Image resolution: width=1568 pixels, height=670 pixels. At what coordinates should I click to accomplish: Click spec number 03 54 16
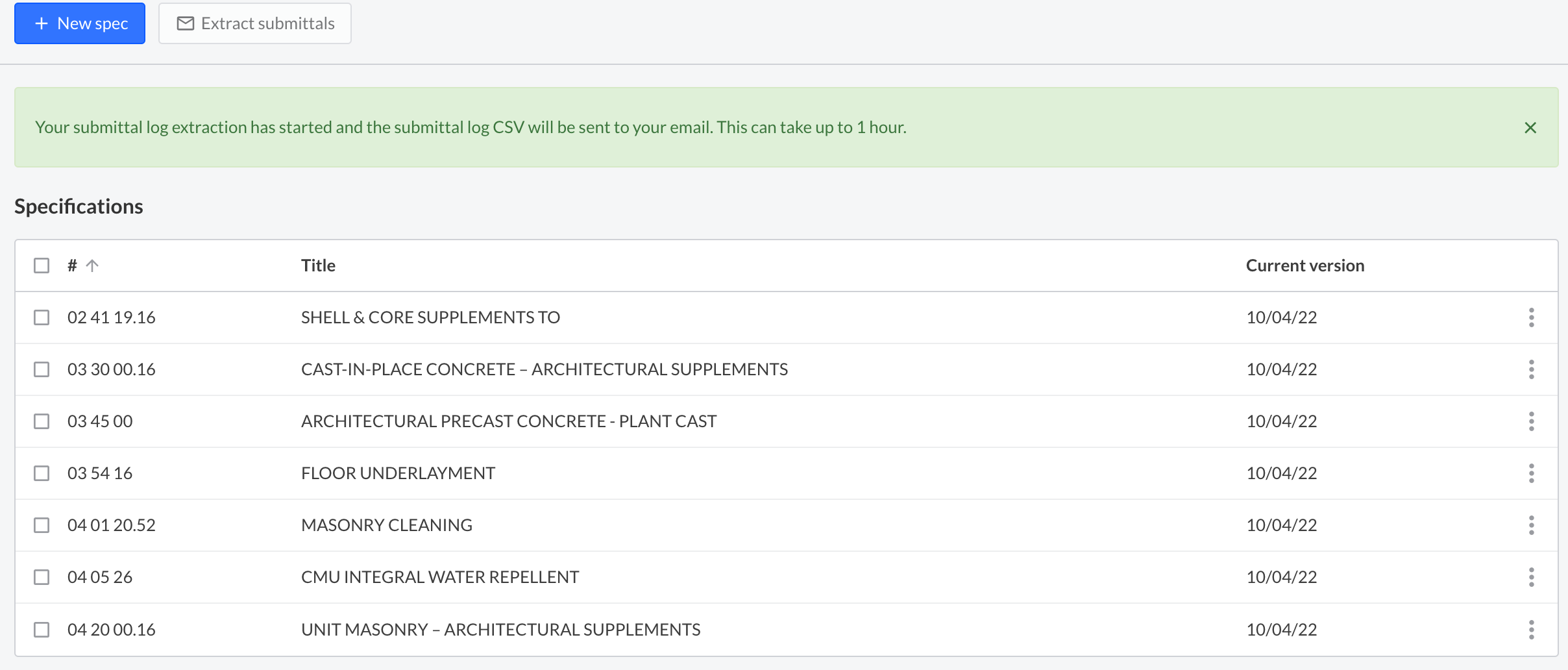tap(100, 473)
